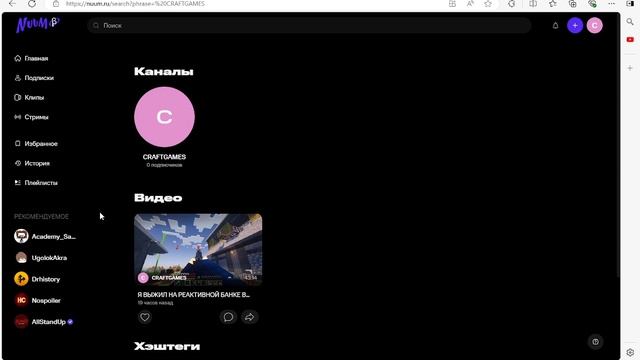The image size is (640, 360).
Task: Open Edge sidebar search icon
Action: coord(630,22)
